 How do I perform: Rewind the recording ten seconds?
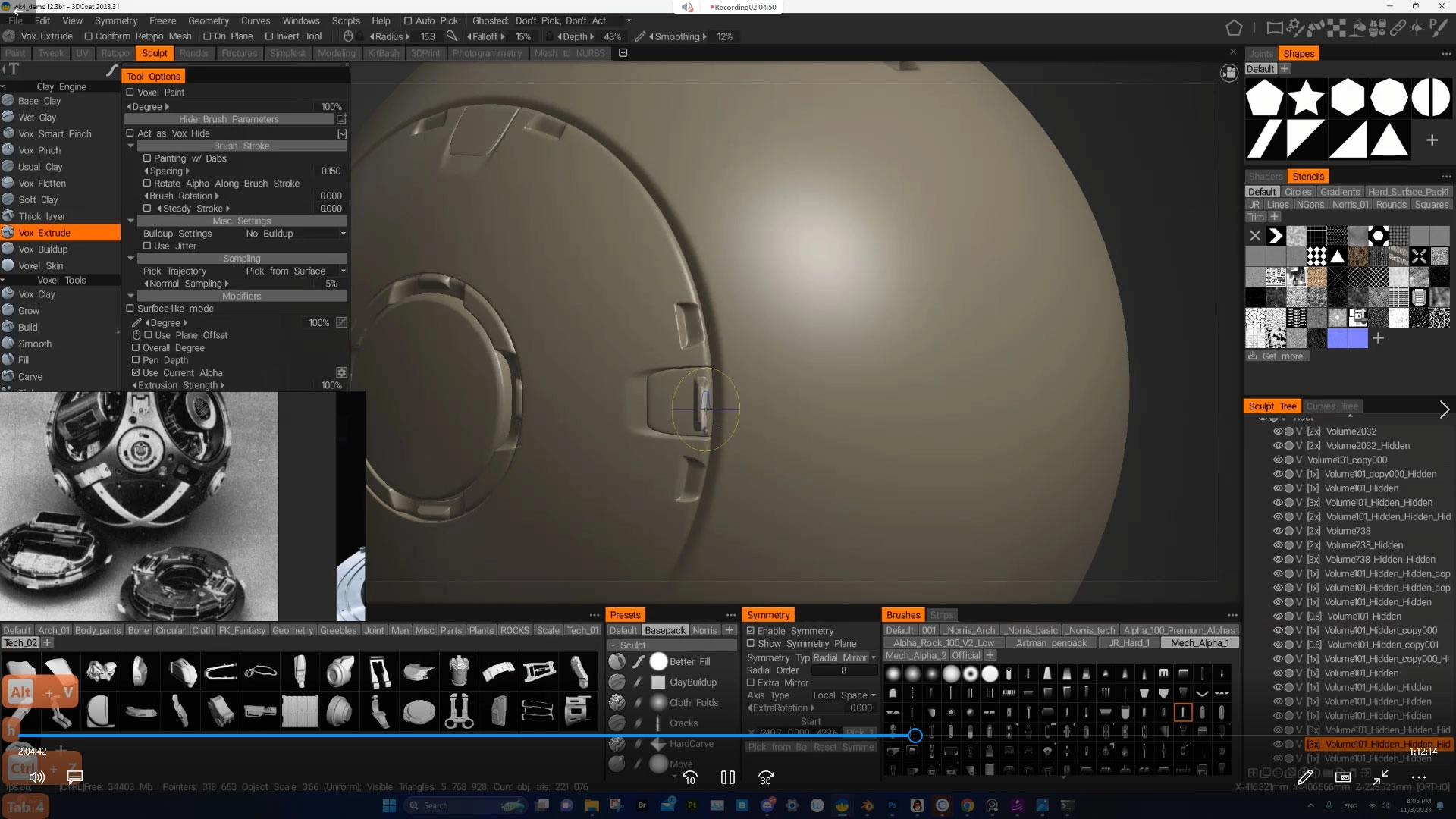689,777
